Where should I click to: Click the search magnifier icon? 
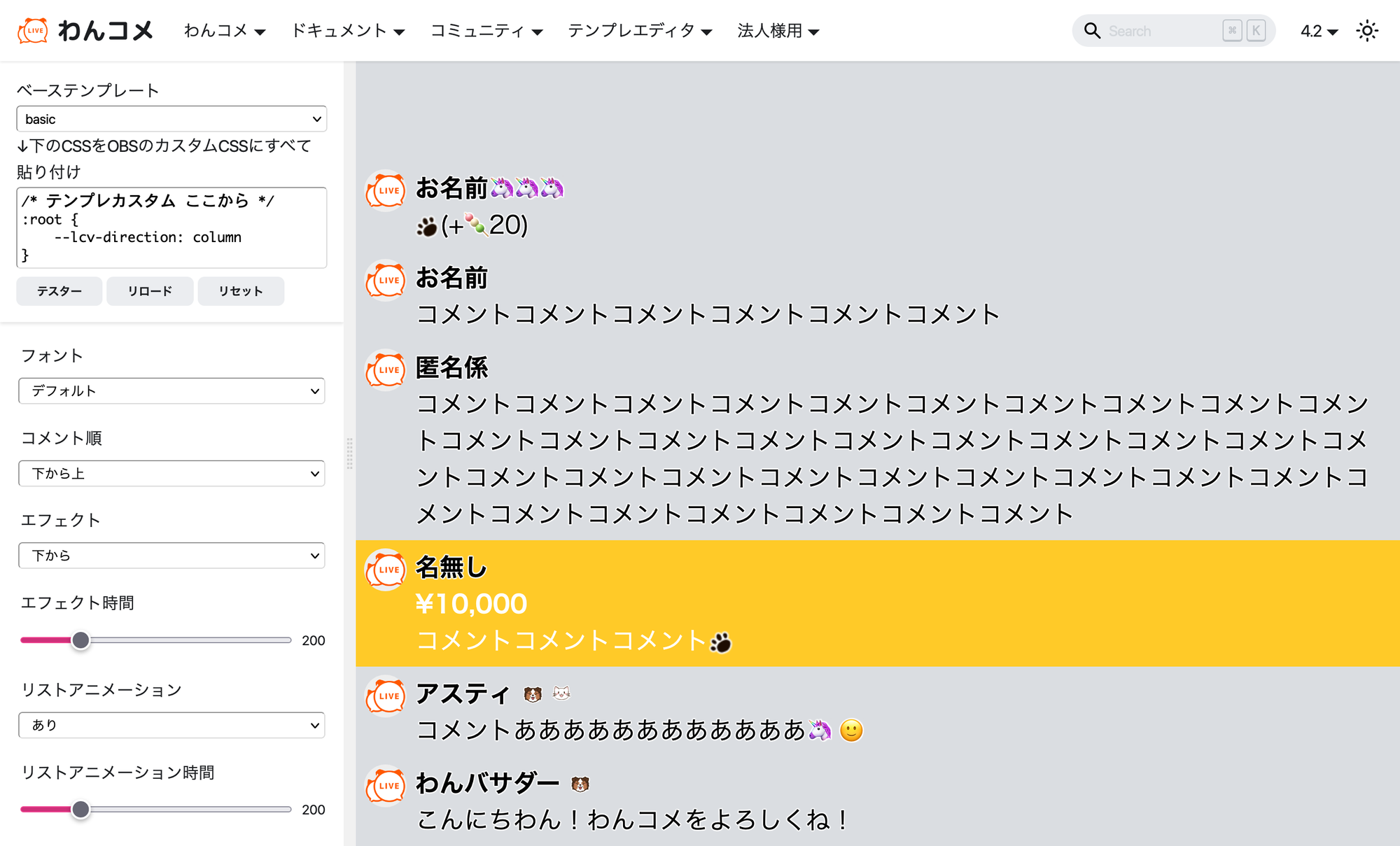(x=1092, y=31)
